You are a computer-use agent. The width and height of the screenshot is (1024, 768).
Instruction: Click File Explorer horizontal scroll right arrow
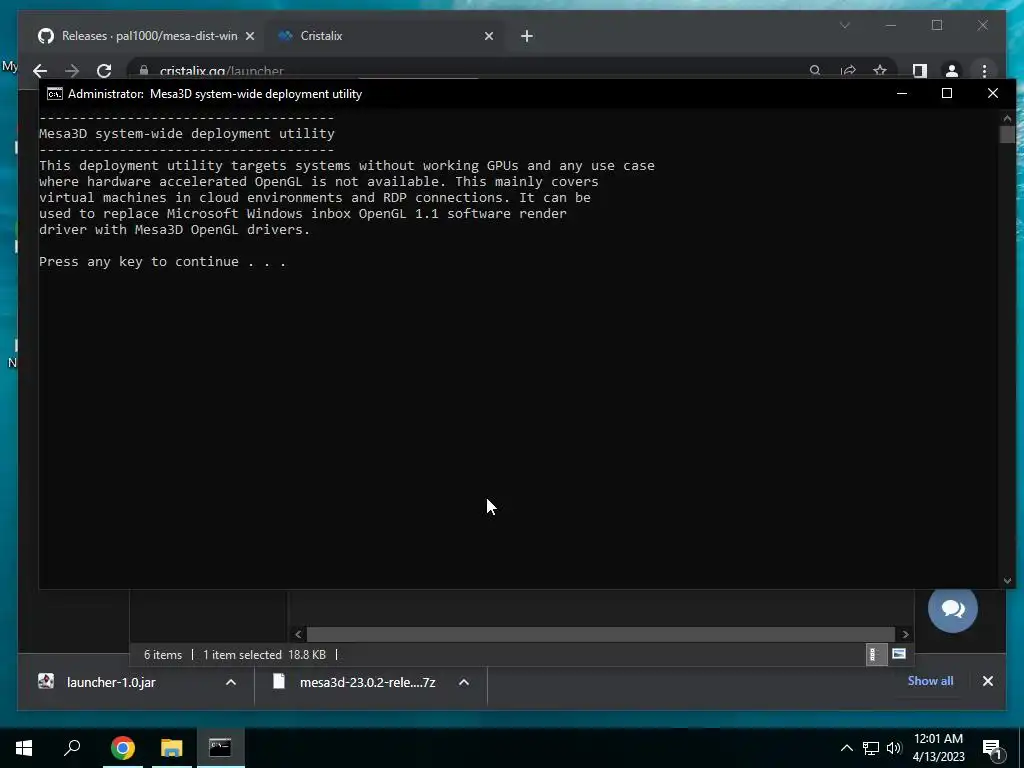pos(905,634)
